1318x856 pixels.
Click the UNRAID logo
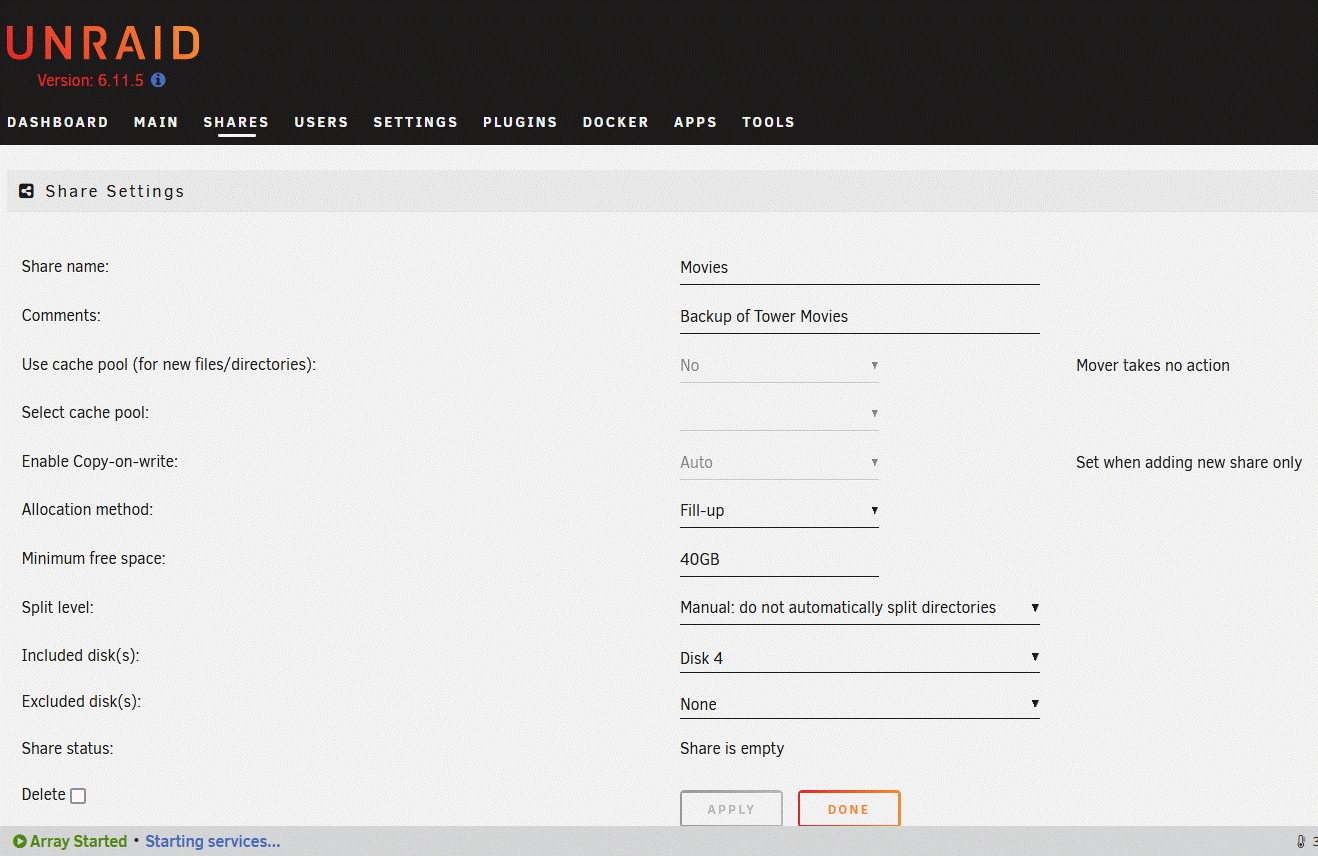click(x=103, y=43)
